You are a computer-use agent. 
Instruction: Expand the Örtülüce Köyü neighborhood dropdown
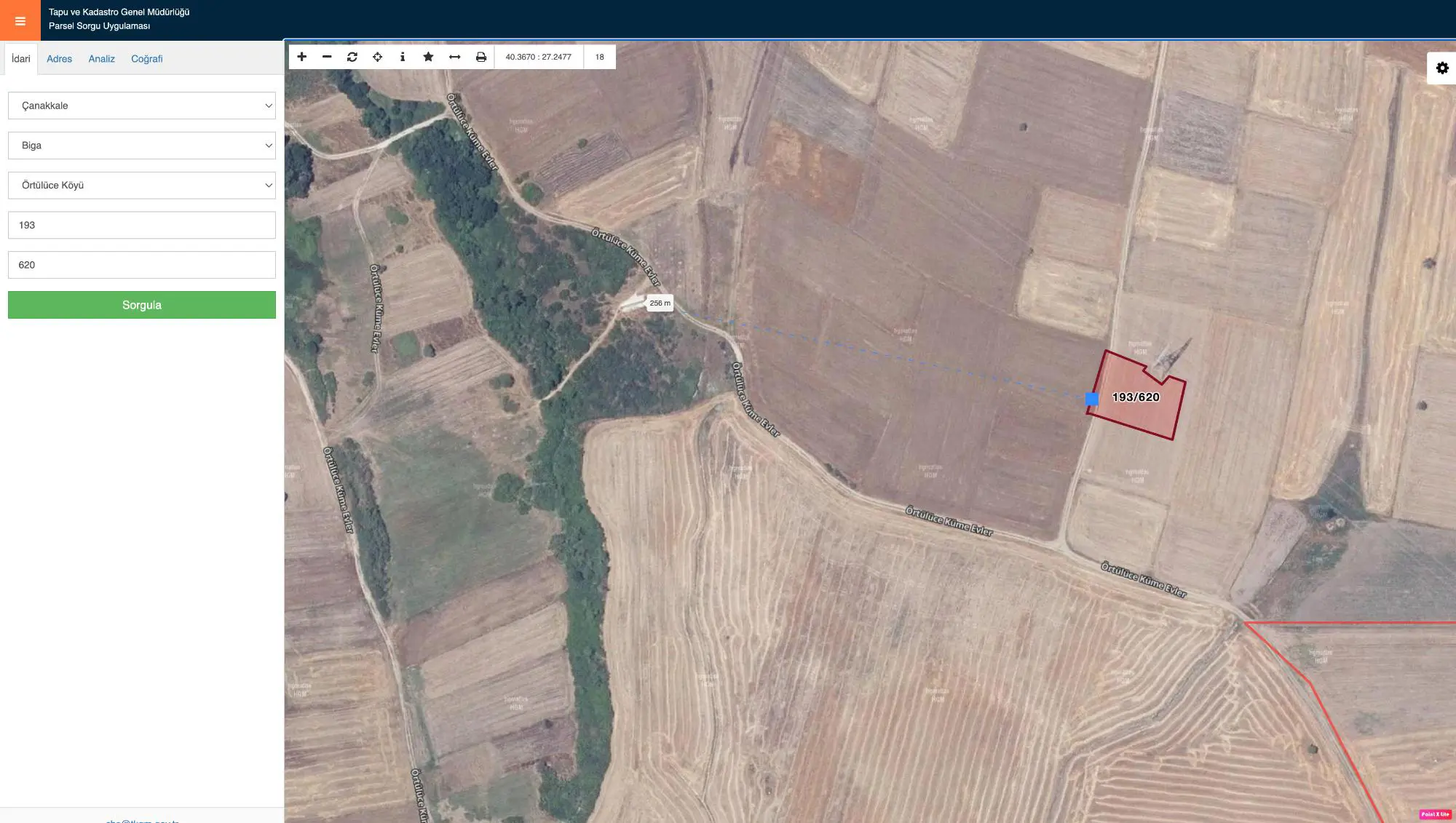142,186
